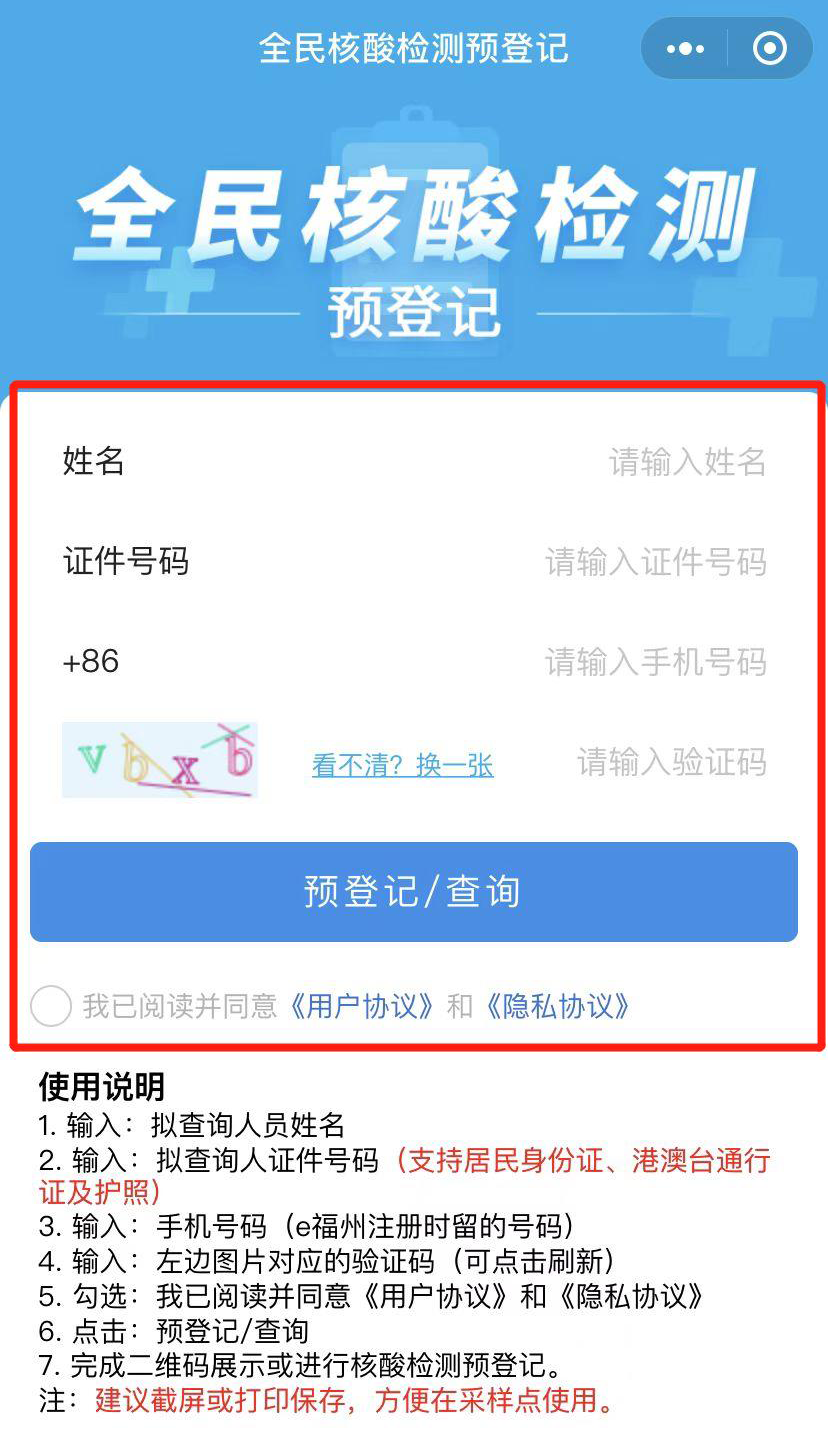Click the large 全民核酸检测 banner heading
This screenshot has width=828, height=1448.
tap(414, 215)
